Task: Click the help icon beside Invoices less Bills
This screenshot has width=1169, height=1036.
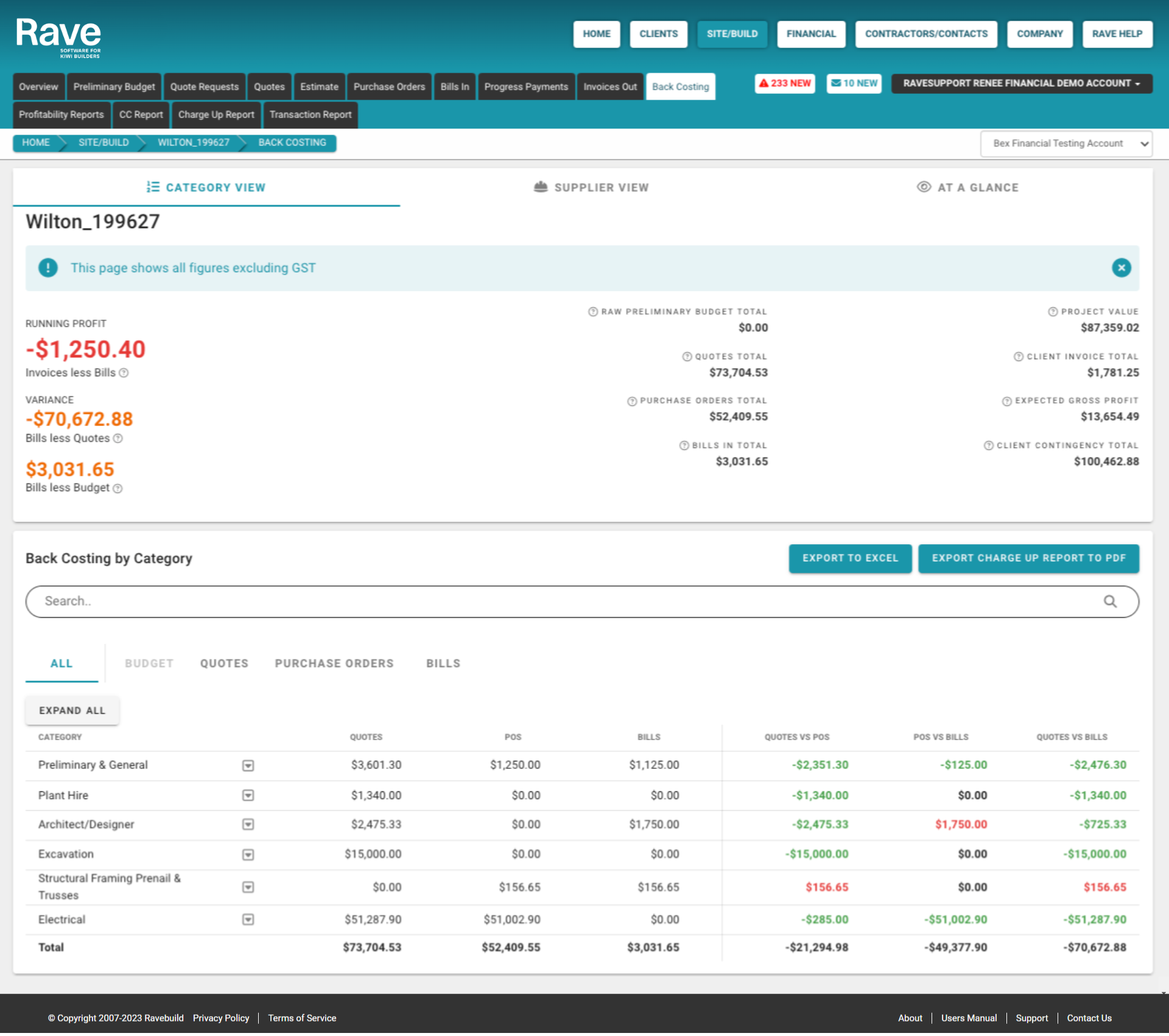Action: point(124,373)
